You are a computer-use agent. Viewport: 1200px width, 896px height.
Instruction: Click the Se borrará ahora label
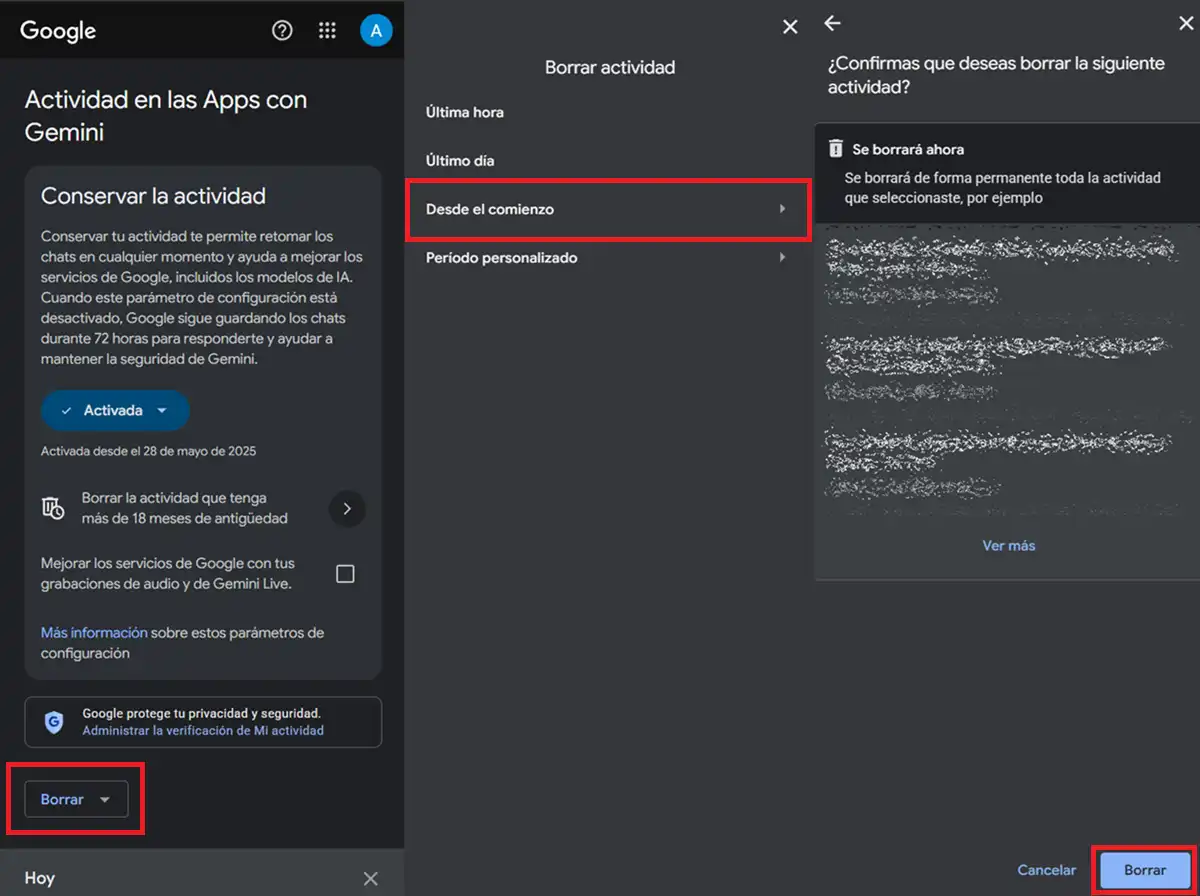coord(908,149)
